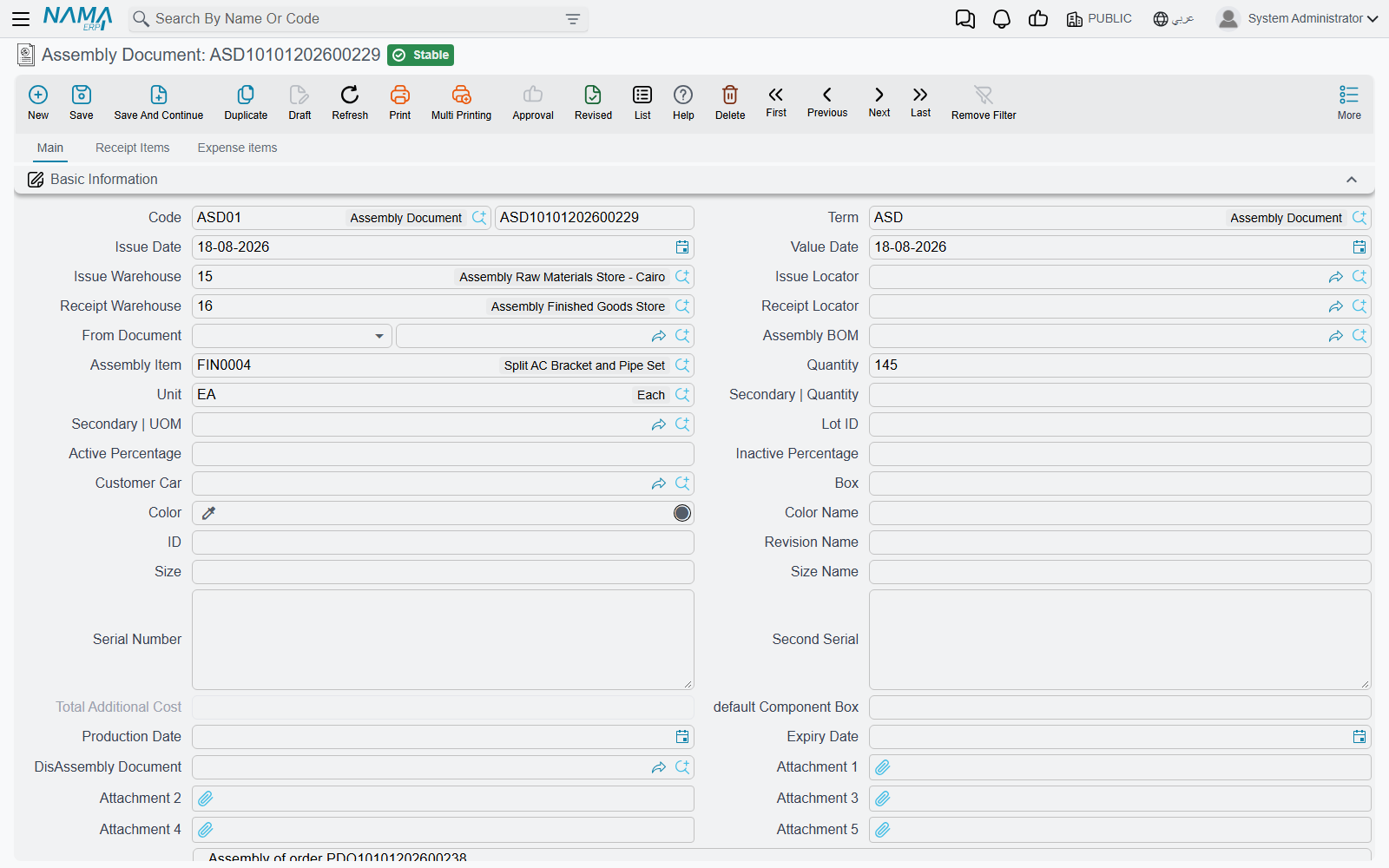Delete this assembly document
Image resolution: width=1389 pixels, height=868 pixels.
[x=730, y=102]
